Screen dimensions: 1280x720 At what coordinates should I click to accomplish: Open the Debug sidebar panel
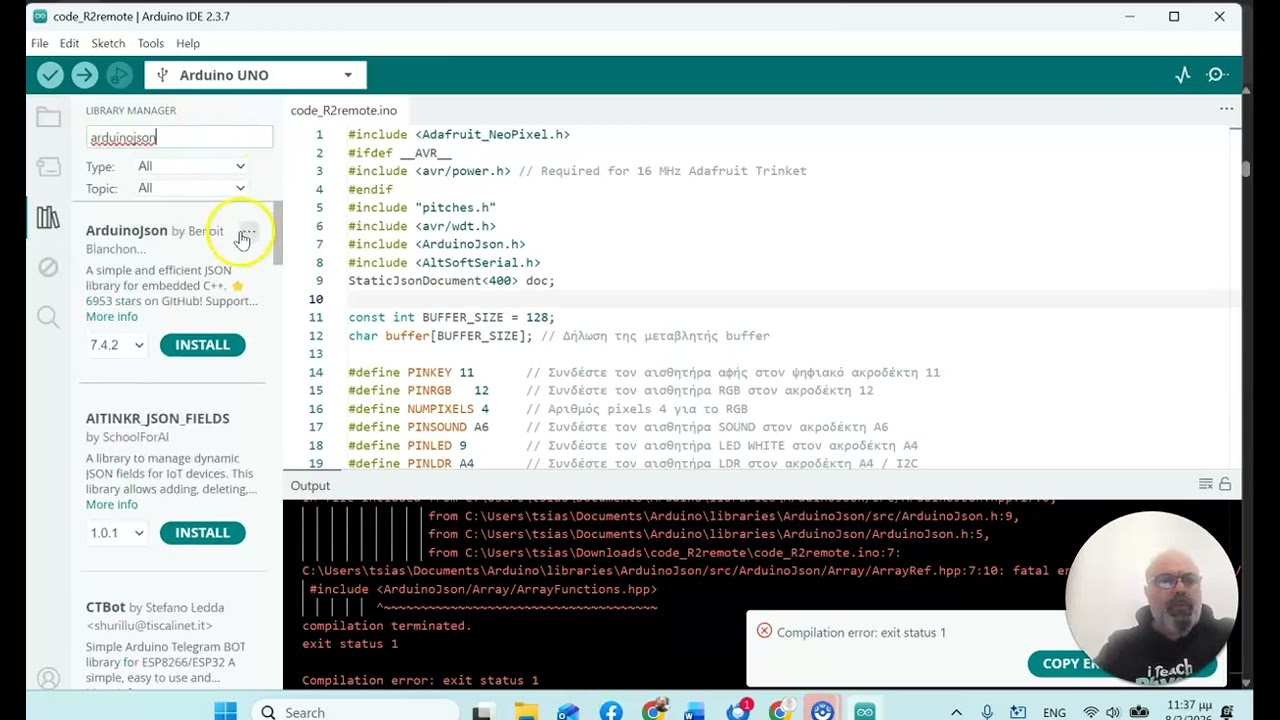tap(48, 267)
